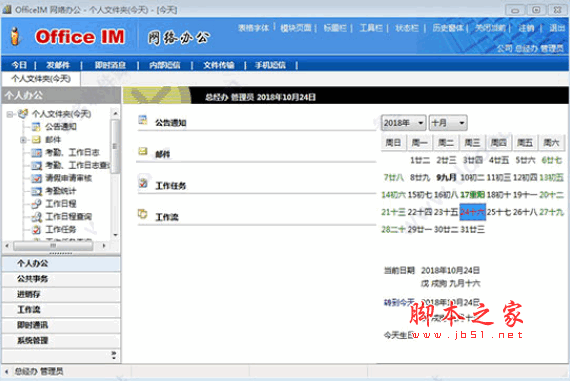Image resolution: width=570 pixels, height=381 pixels.
Task: Click 关闭当前 header link
Action: pyautogui.click(x=490, y=28)
